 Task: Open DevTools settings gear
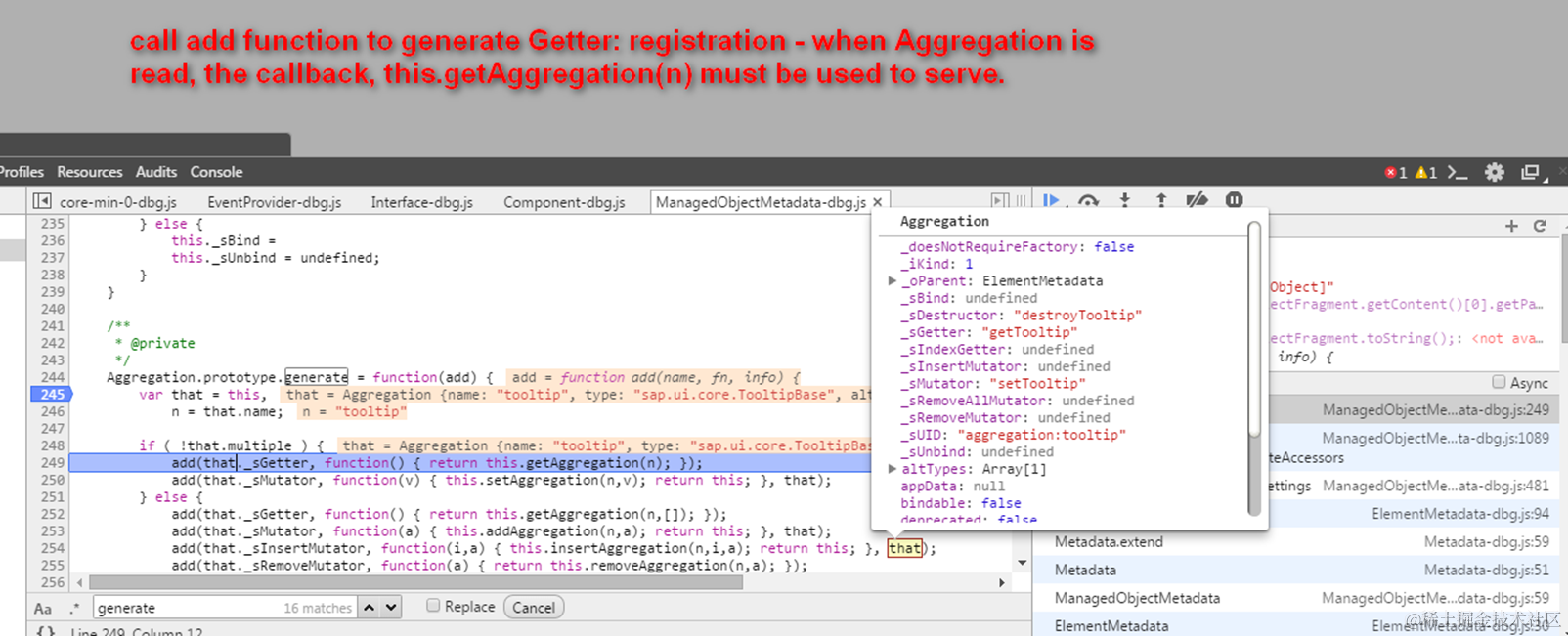[x=1495, y=172]
